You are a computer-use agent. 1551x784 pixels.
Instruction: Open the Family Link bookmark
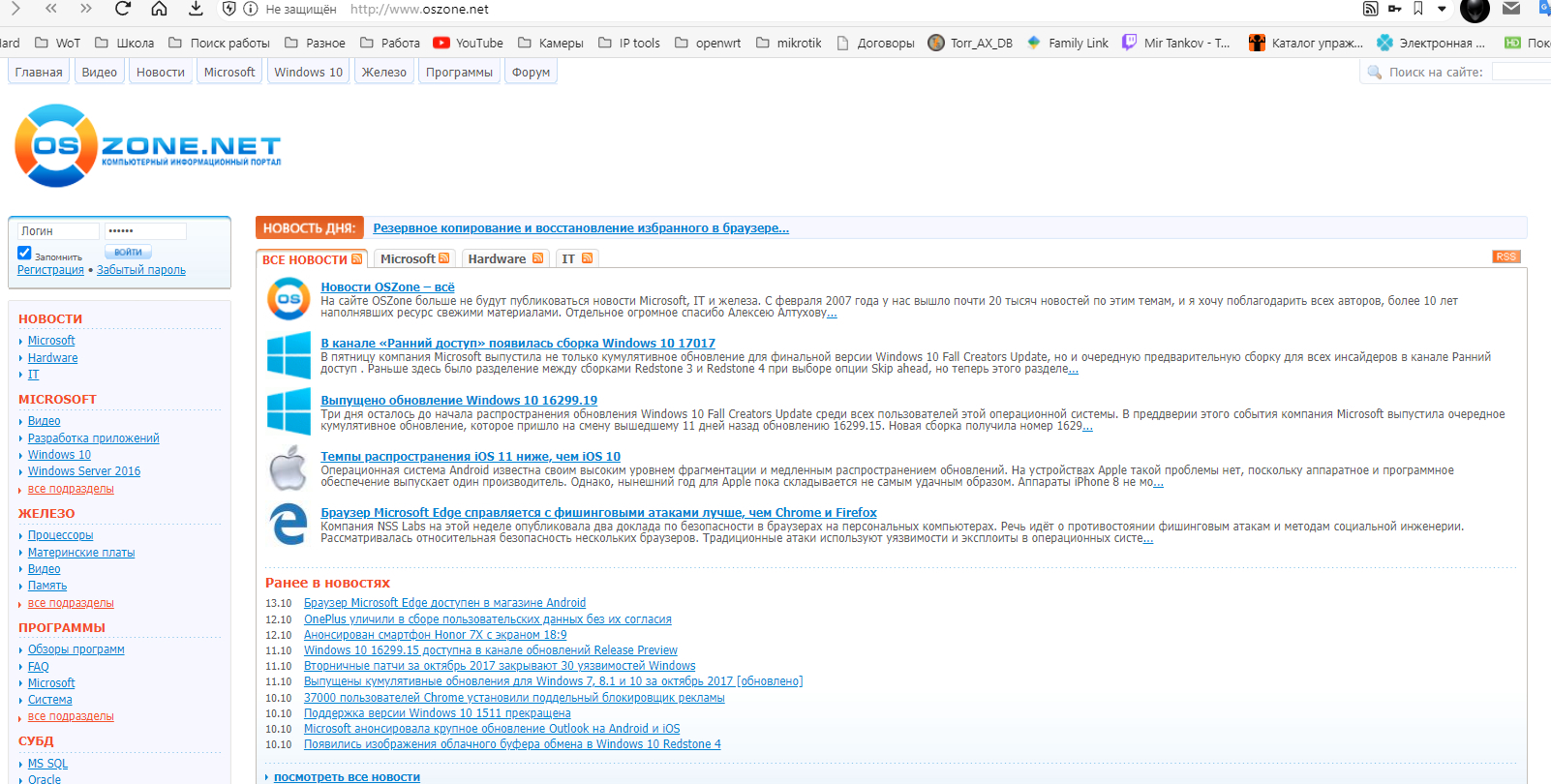point(1068,43)
